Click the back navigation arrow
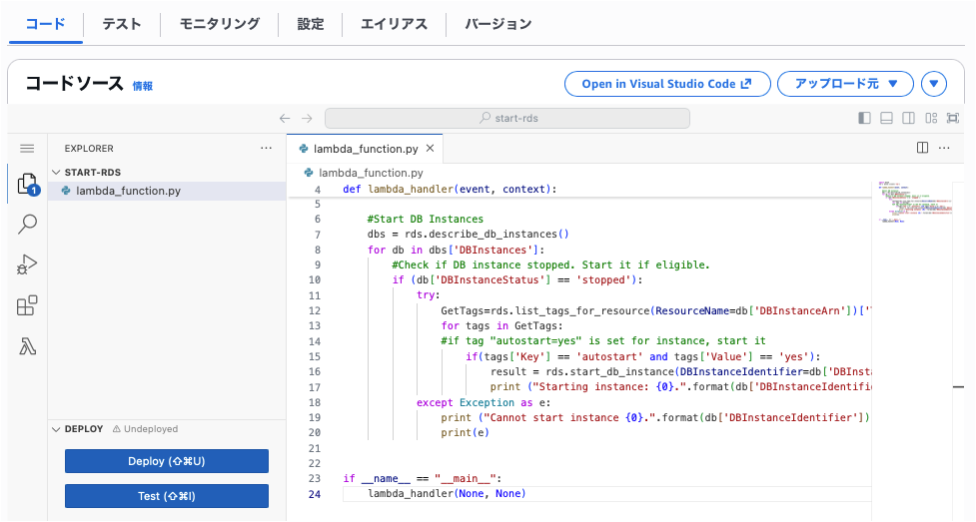This screenshot has height=522, width=976. [284, 118]
